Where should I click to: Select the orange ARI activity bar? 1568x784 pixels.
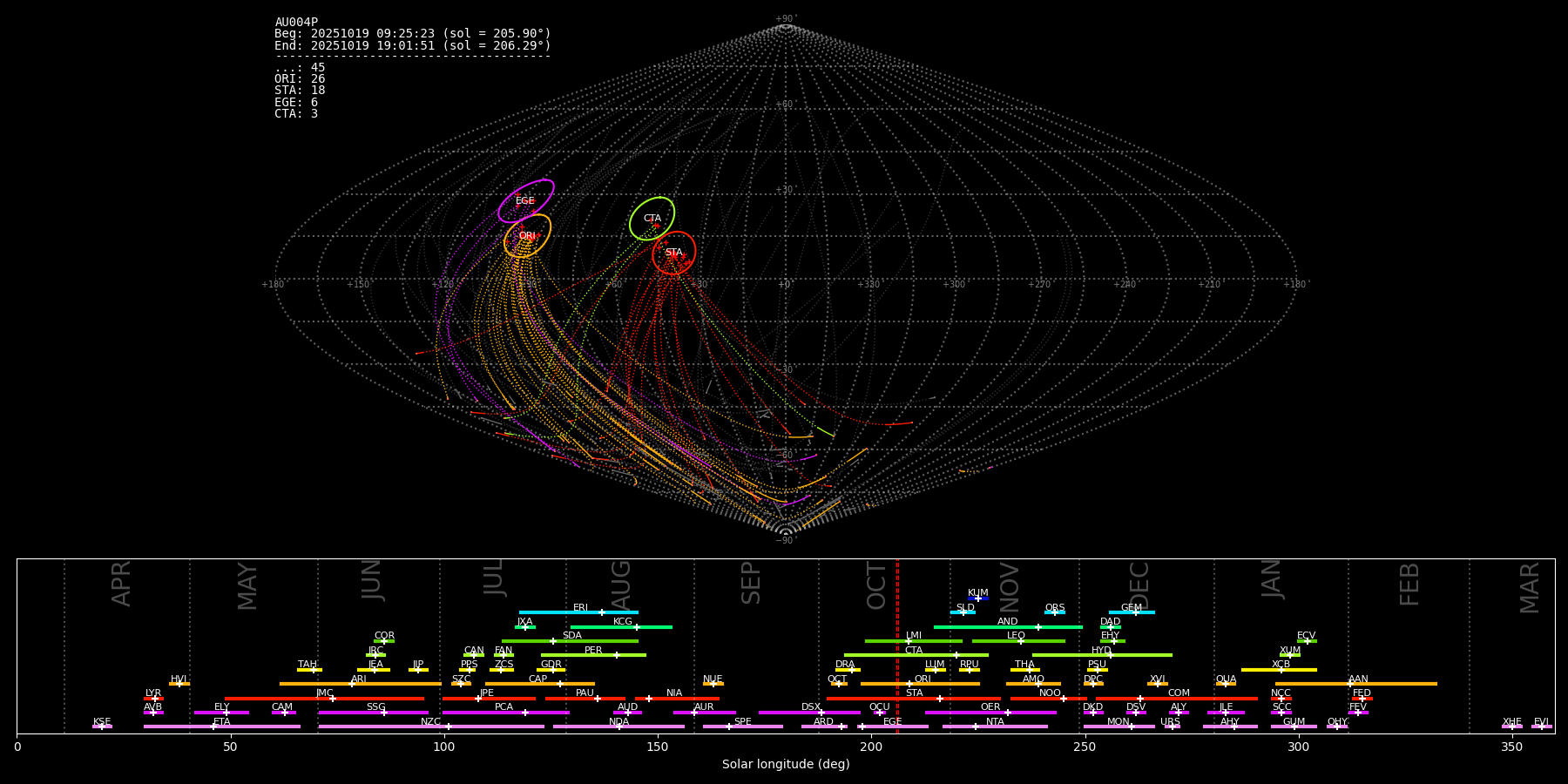(359, 684)
